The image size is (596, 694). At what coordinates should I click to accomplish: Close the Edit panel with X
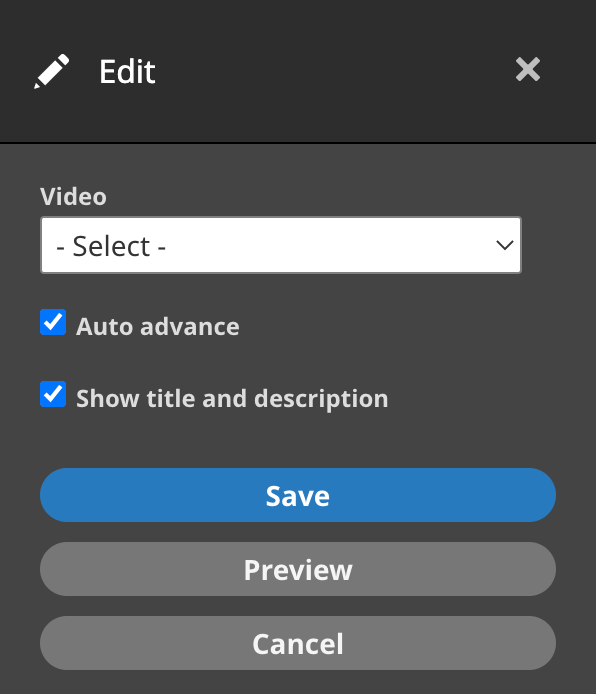point(528,69)
